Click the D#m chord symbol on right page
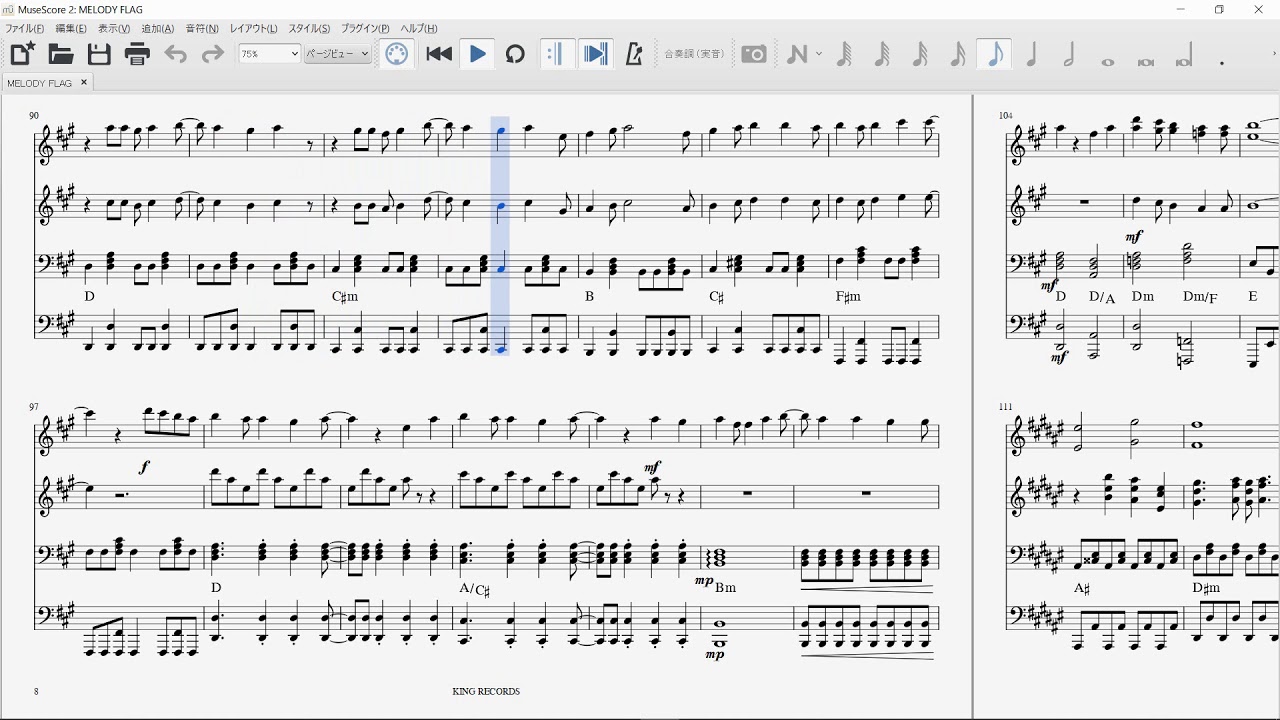 (x=1206, y=588)
